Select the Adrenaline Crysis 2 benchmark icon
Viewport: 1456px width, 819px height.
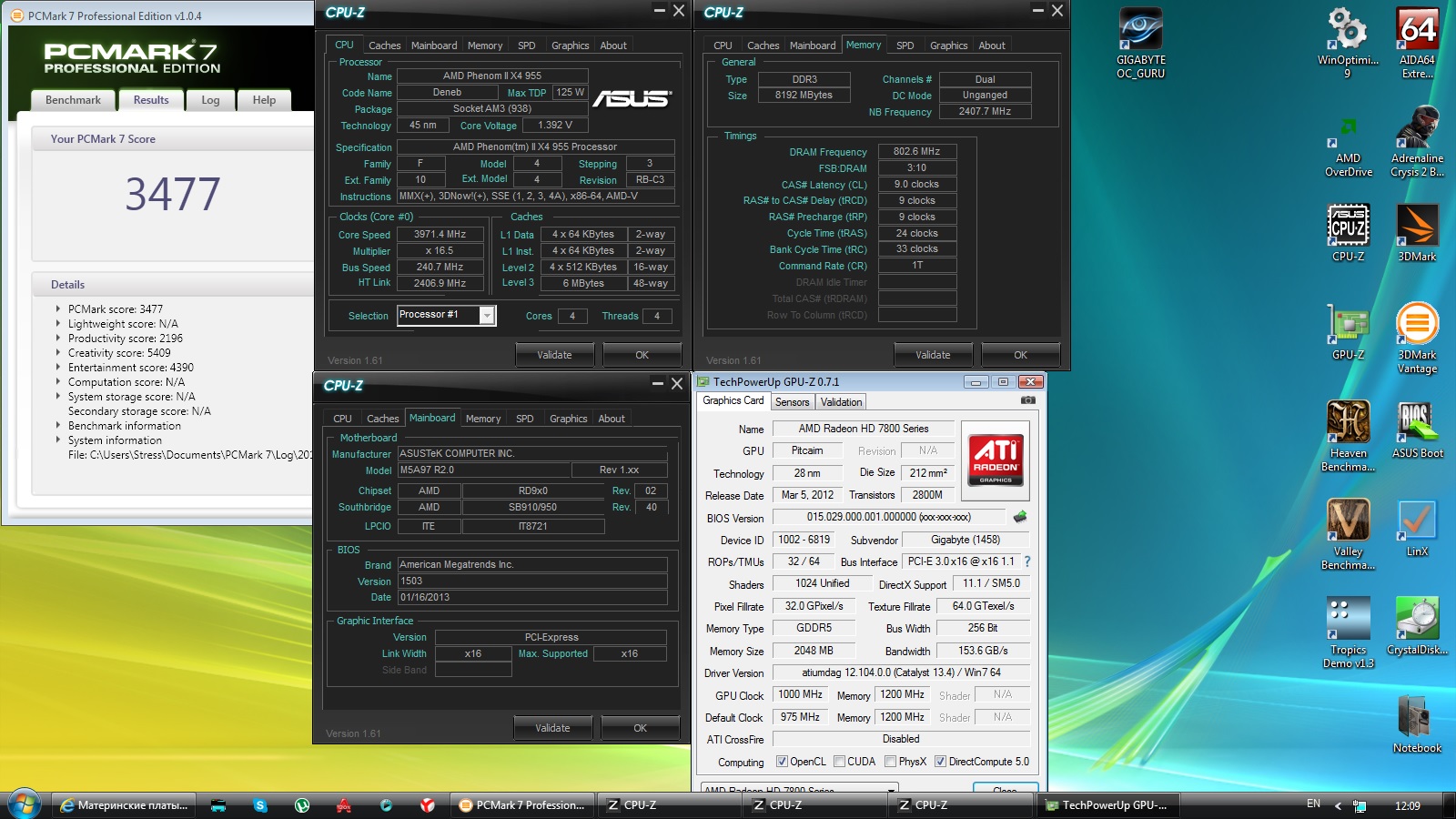1417,142
